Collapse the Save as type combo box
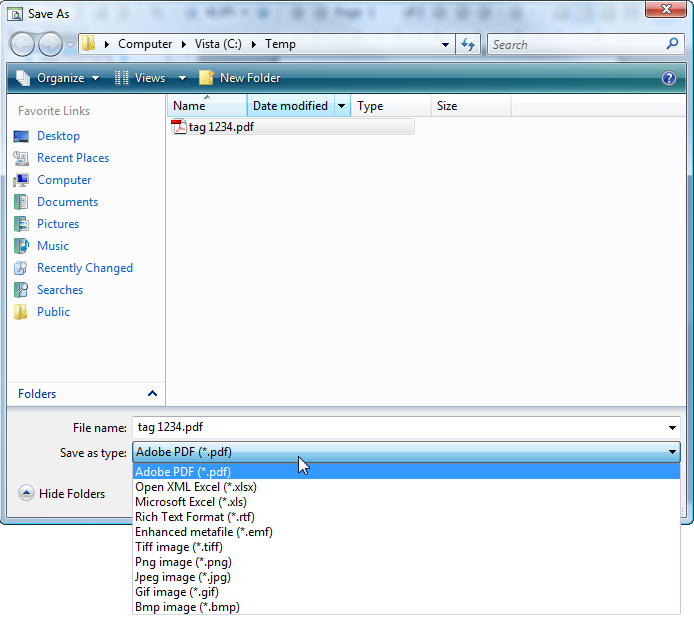The height and width of the screenshot is (633, 694). [672, 452]
